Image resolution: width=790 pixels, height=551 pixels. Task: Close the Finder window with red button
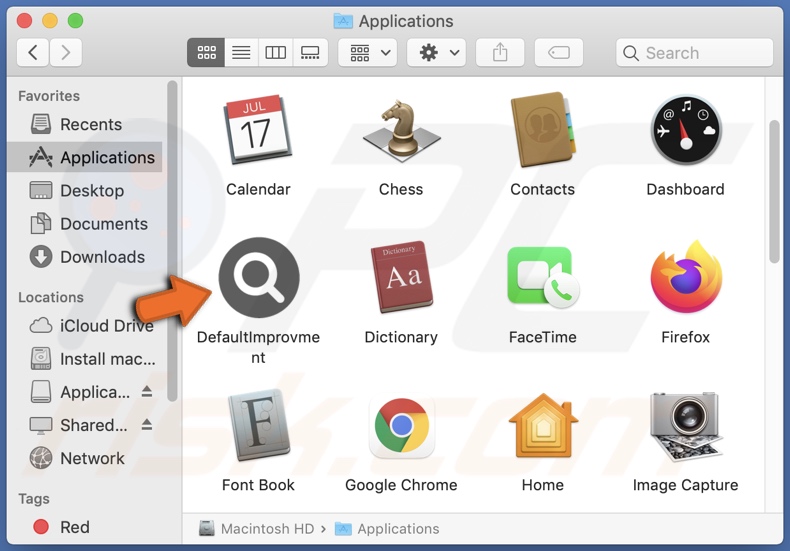pyautogui.click(x=24, y=21)
